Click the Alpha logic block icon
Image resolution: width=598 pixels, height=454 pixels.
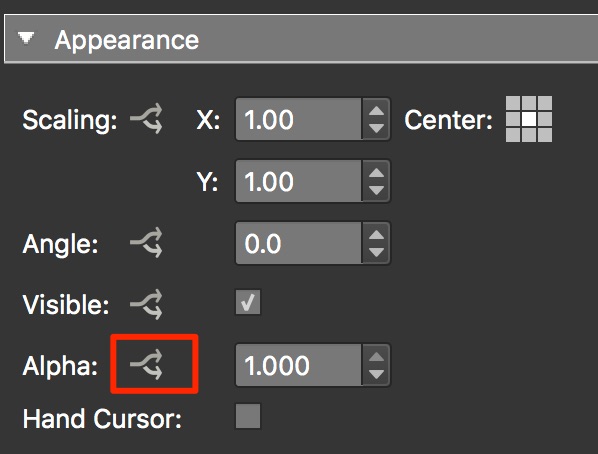coord(146,365)
